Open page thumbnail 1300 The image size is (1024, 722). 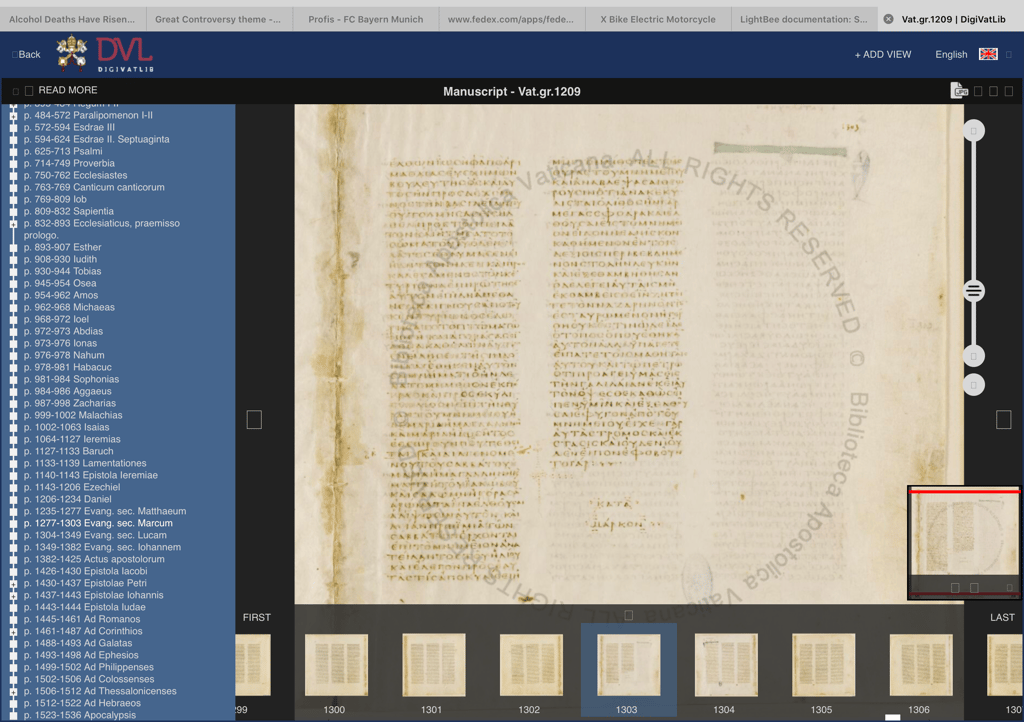[x=336, y=666]
